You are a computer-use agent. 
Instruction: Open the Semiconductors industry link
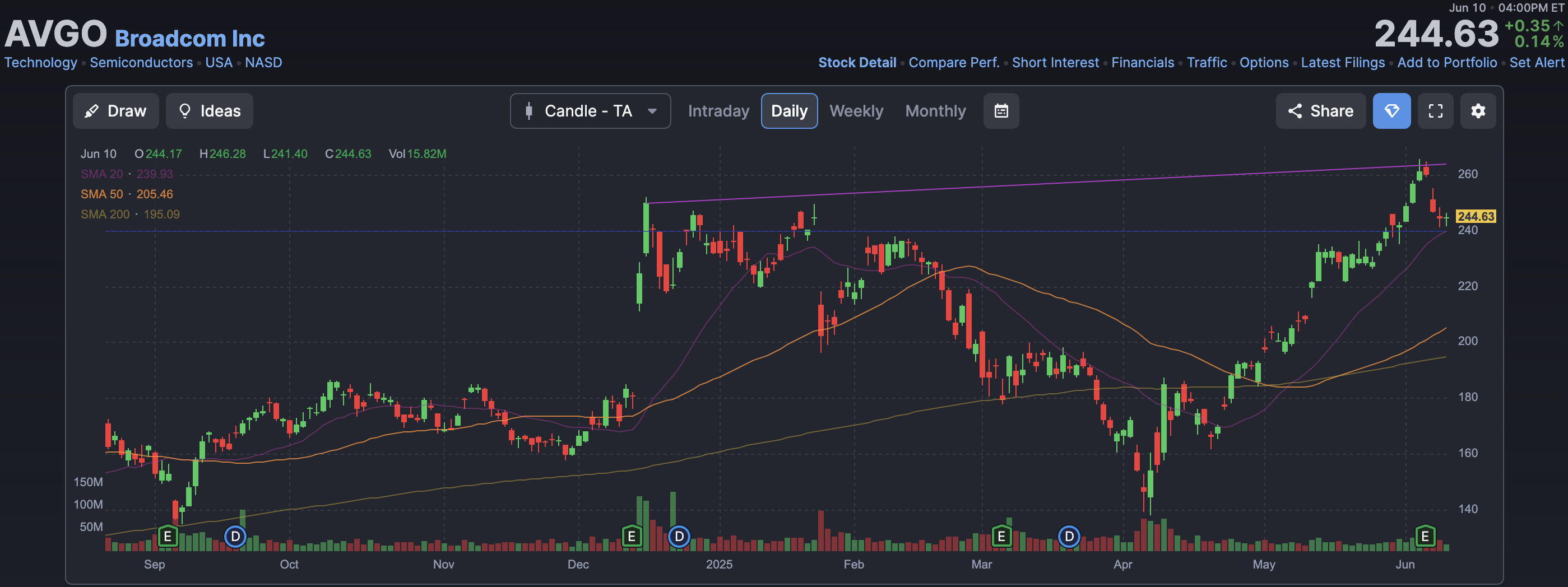pyautogui.click(x=141, y=63)
